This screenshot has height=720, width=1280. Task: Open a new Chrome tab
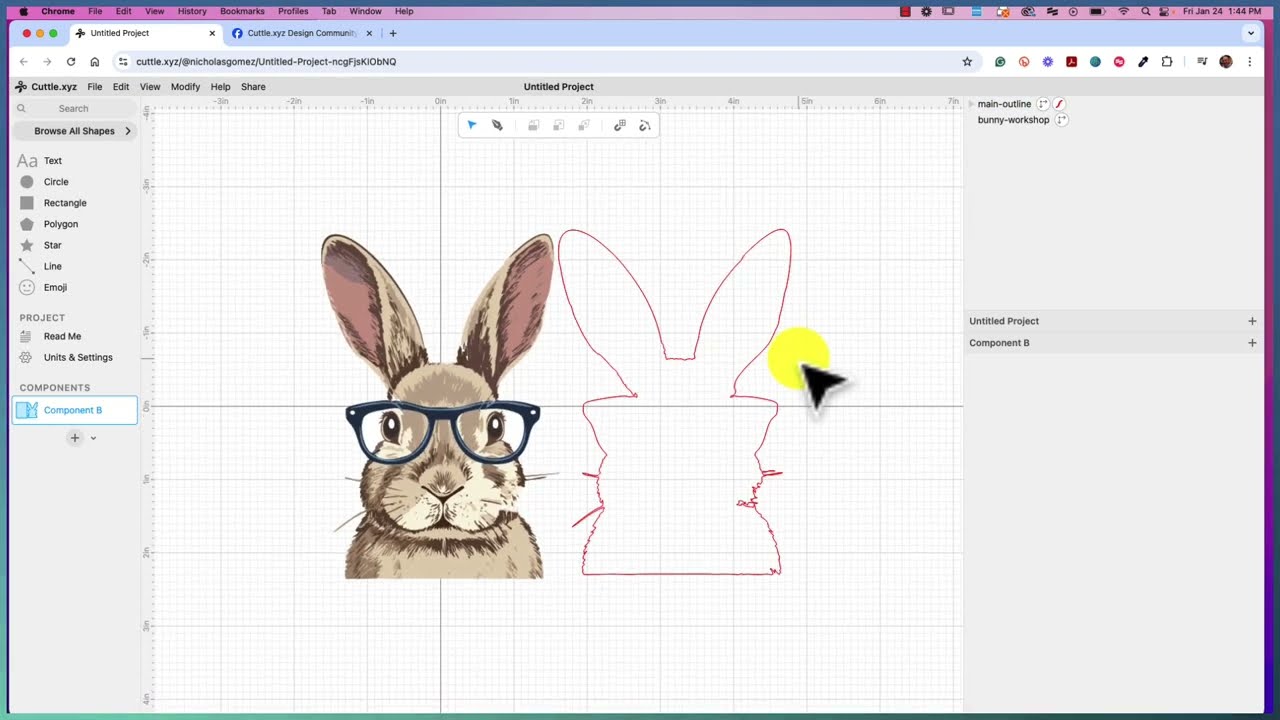point(393,33)
